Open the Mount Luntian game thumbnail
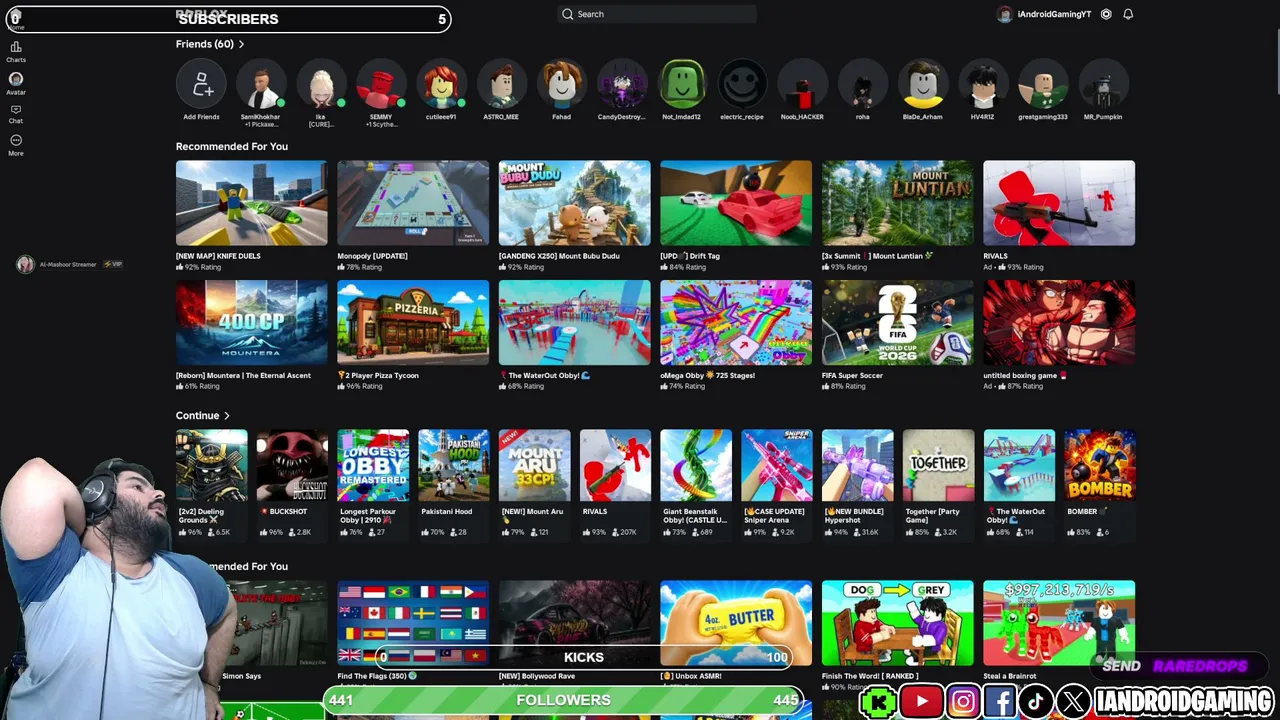This screenshot has width=1280, height=720. click(898, 203)
